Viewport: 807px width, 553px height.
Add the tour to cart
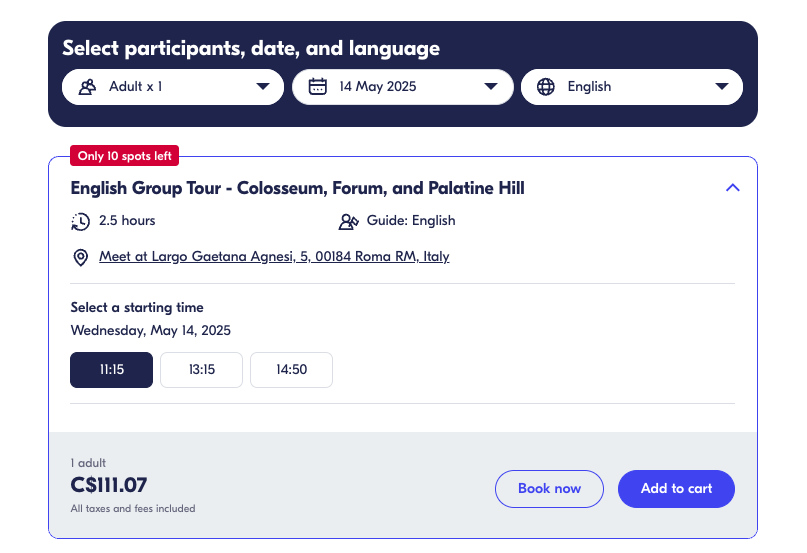click(x=676, y=489)
